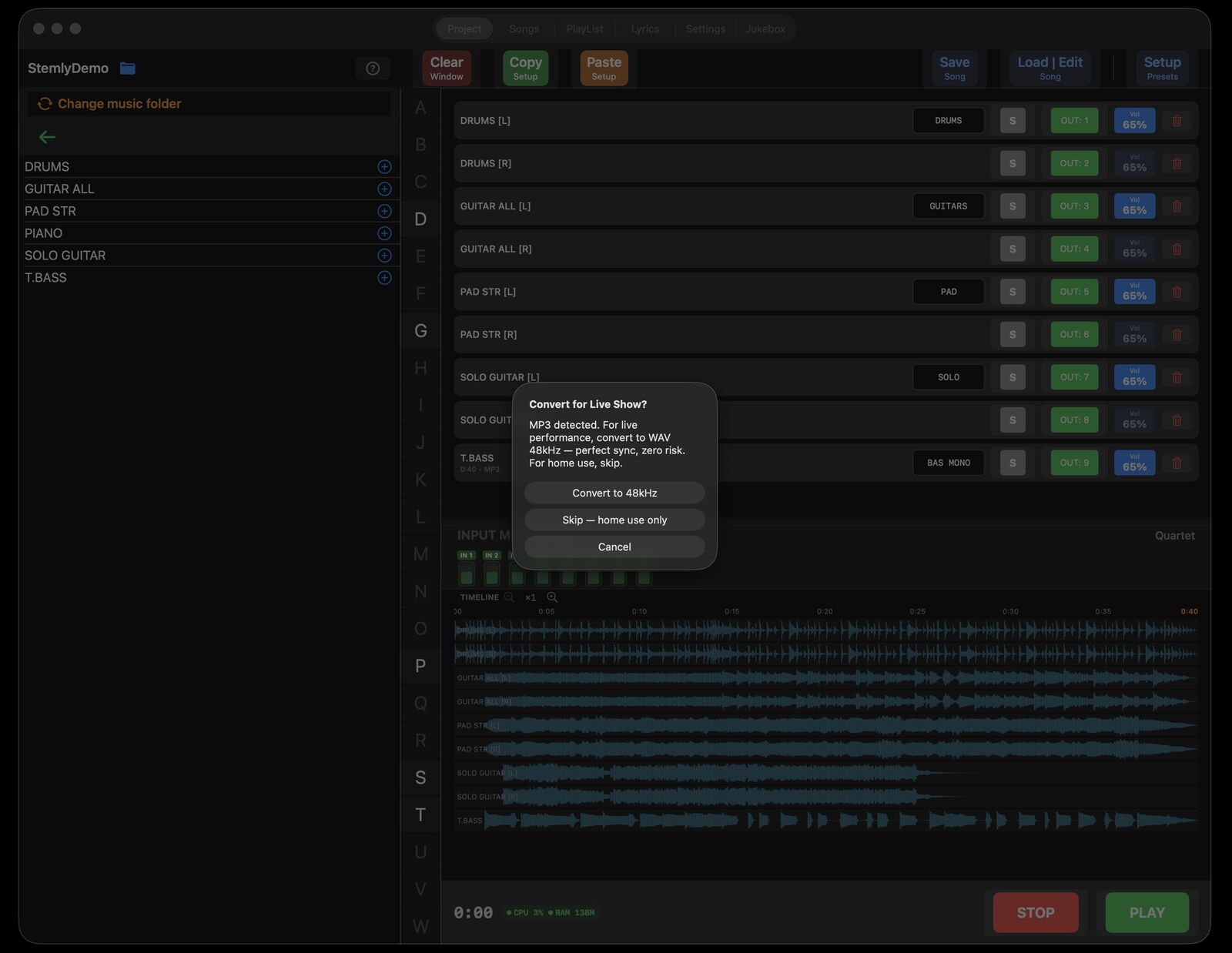Jump to letter S in the alphabet index
Image resolution: width=1232 pixels, height=953 pixels.
point(420,777)
